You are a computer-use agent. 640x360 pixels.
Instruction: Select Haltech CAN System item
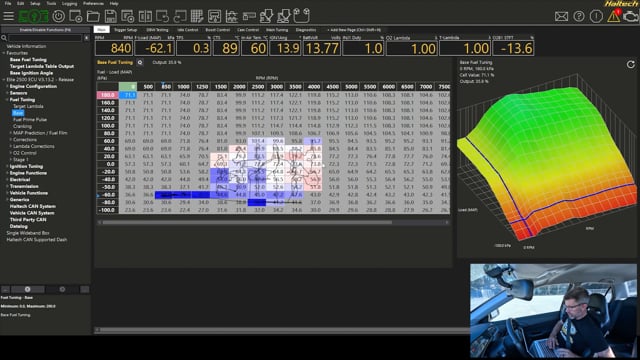33,207
